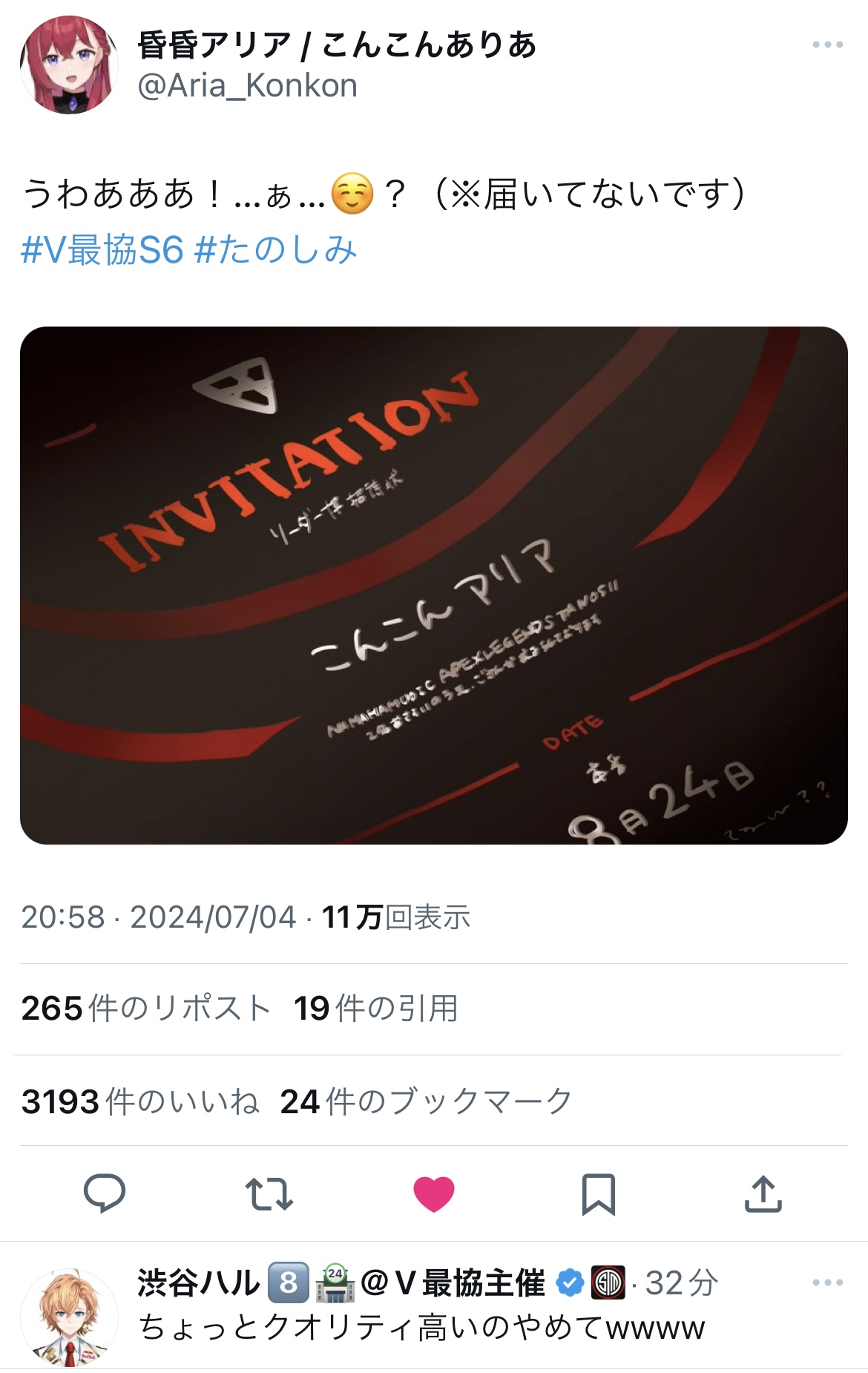The image size is (868, 1373).
Task: Open the three-dot menu on 渋谷ハル's reply
Action: [828, 1282]
